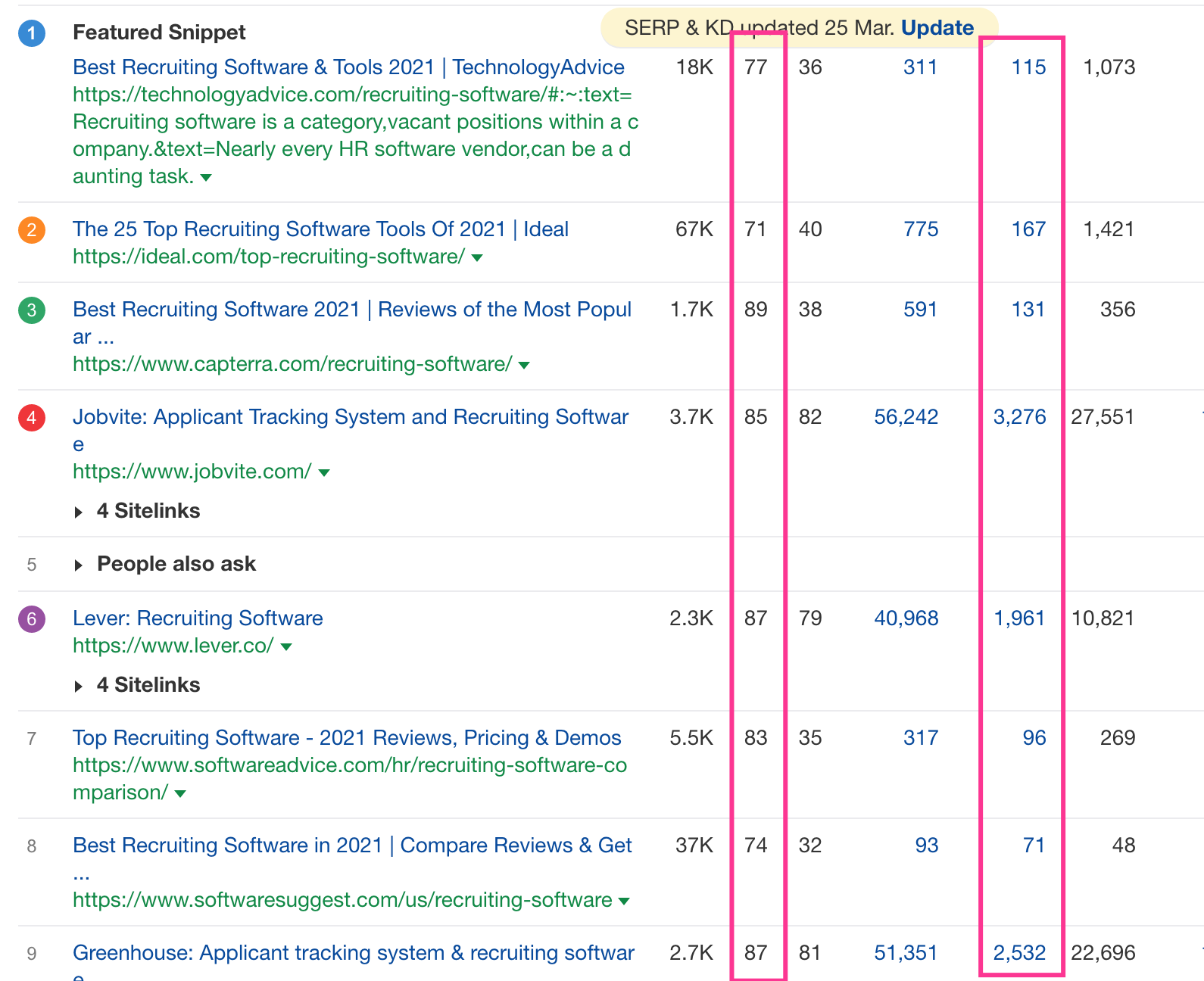The height and width of the screenshot is (981, 1204).
Task: Open the dropdown arrow beside the ideal.com URL
Action: pos(477,258)
